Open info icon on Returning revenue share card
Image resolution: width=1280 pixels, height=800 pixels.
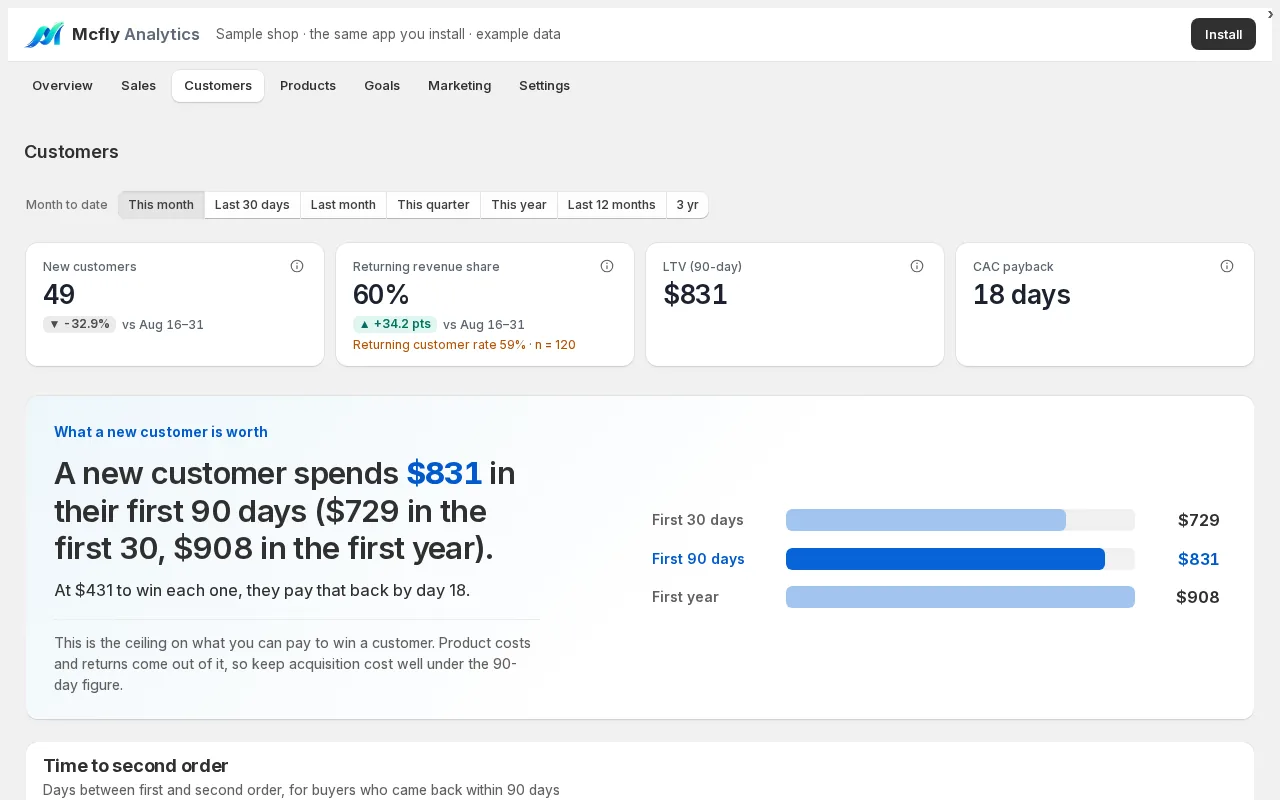607,266
